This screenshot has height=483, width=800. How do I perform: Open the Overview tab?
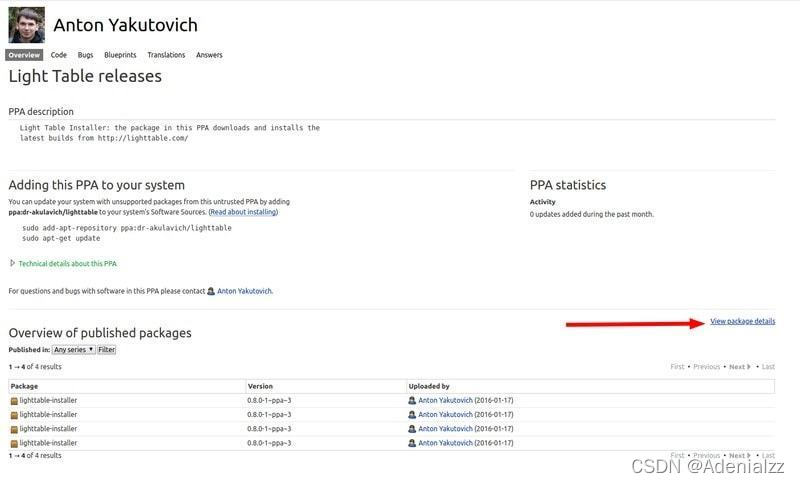(x=24, y=55)
